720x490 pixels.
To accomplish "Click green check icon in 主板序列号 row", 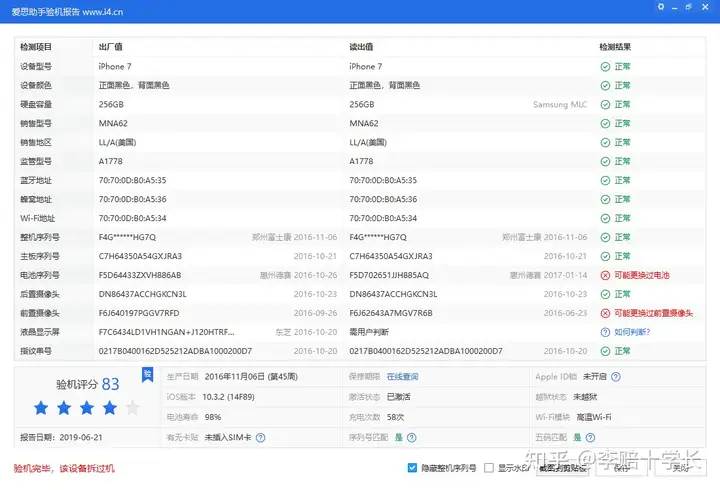I will click(605, 256).
